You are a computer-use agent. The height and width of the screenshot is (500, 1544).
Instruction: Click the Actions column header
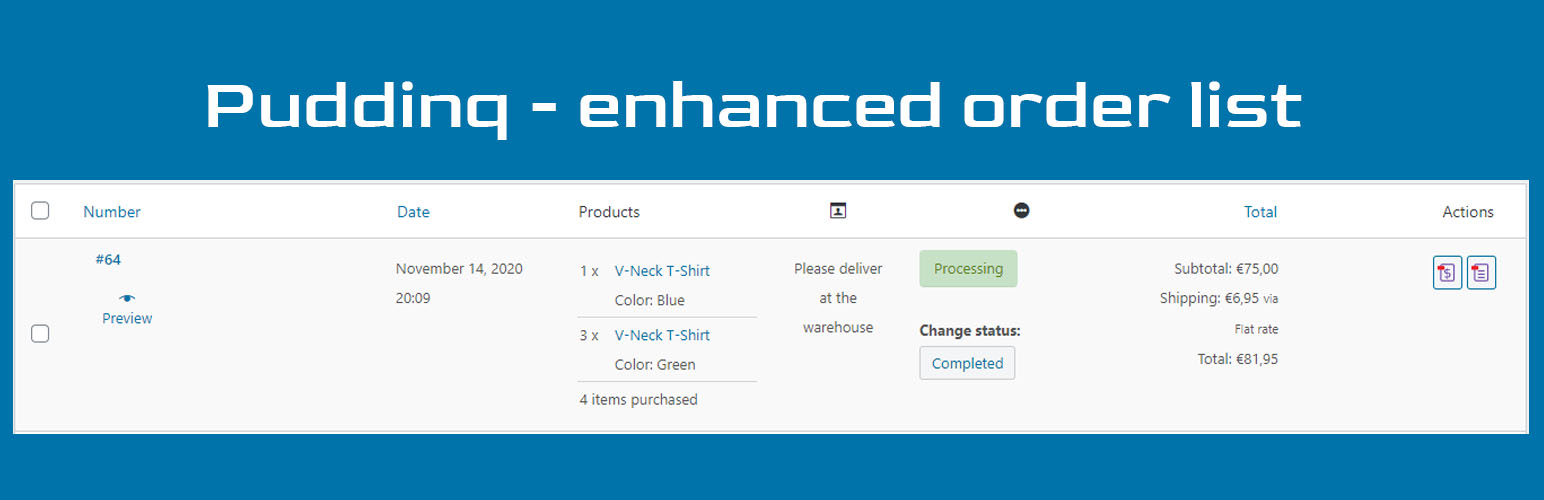1468,212
